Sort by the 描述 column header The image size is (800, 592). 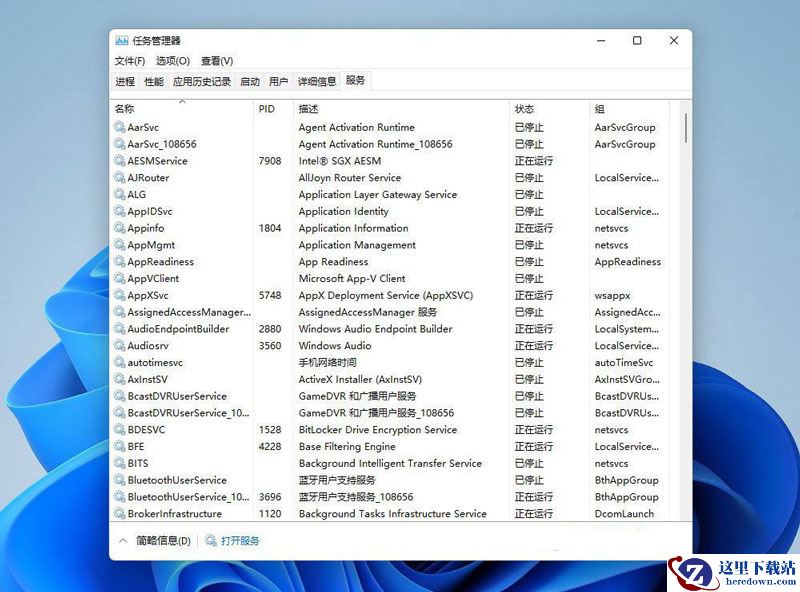(402, 109)
